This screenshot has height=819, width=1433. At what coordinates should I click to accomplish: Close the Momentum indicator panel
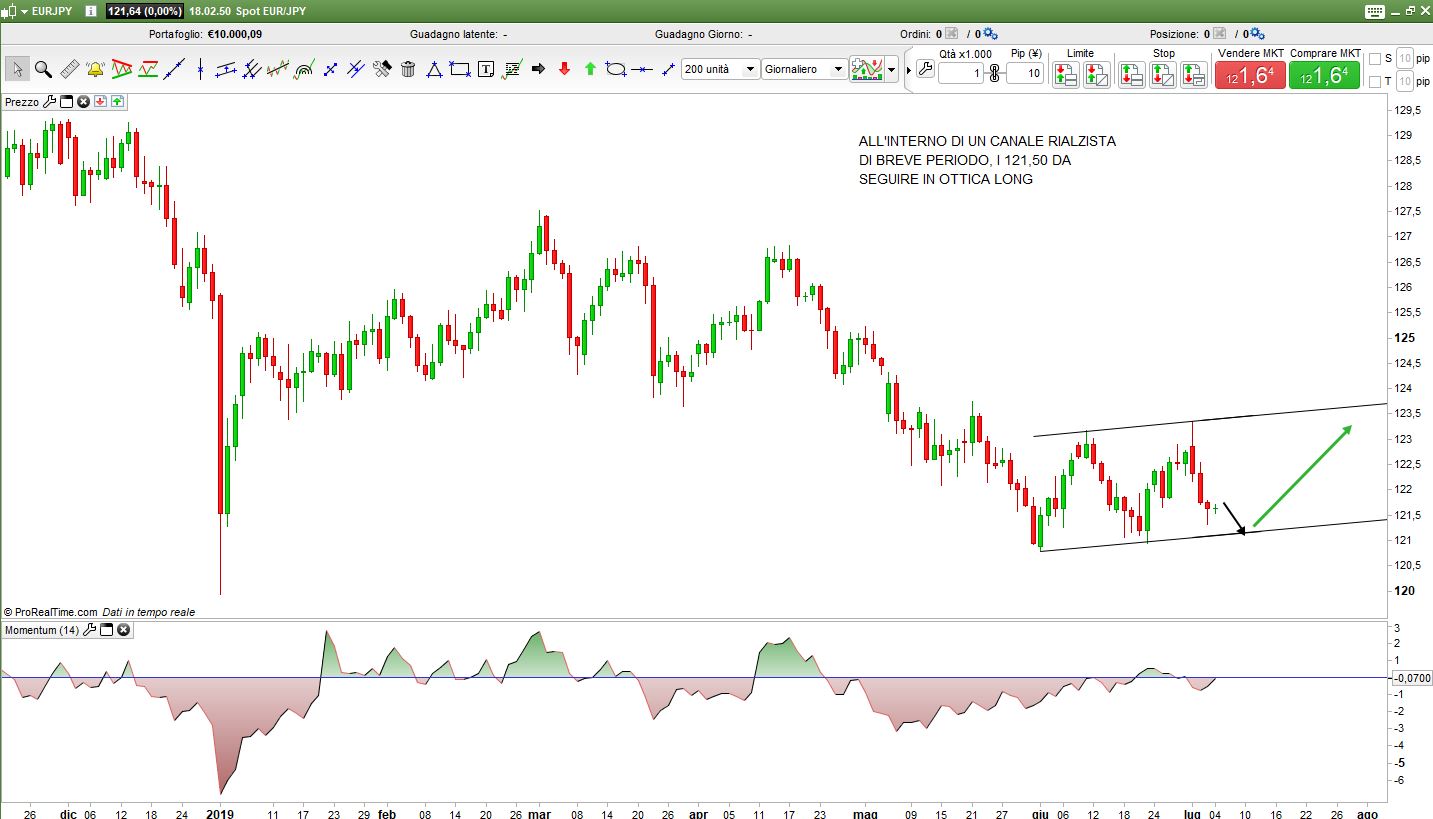click(123, 630)
